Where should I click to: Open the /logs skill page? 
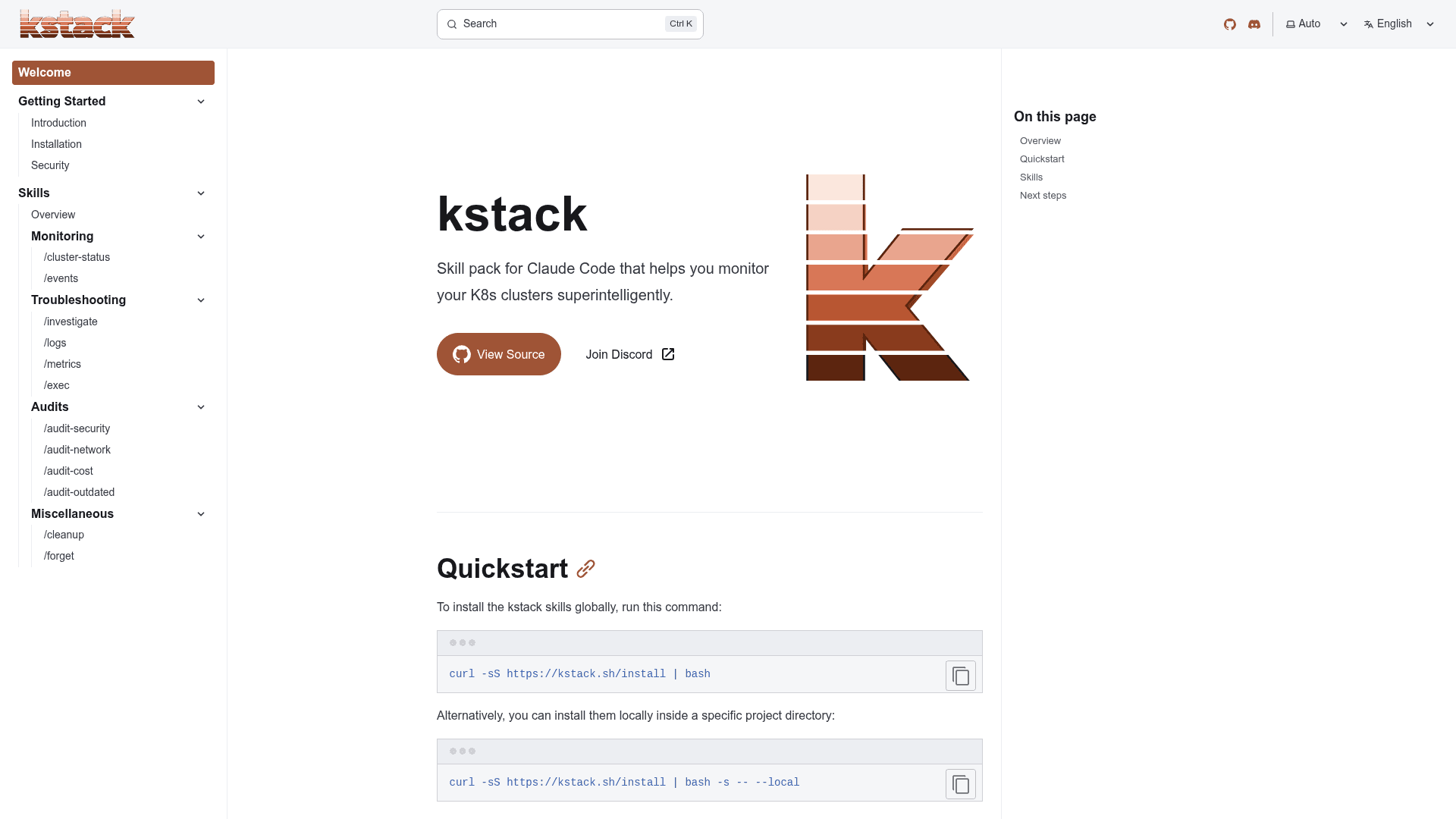tap(55, 343)
